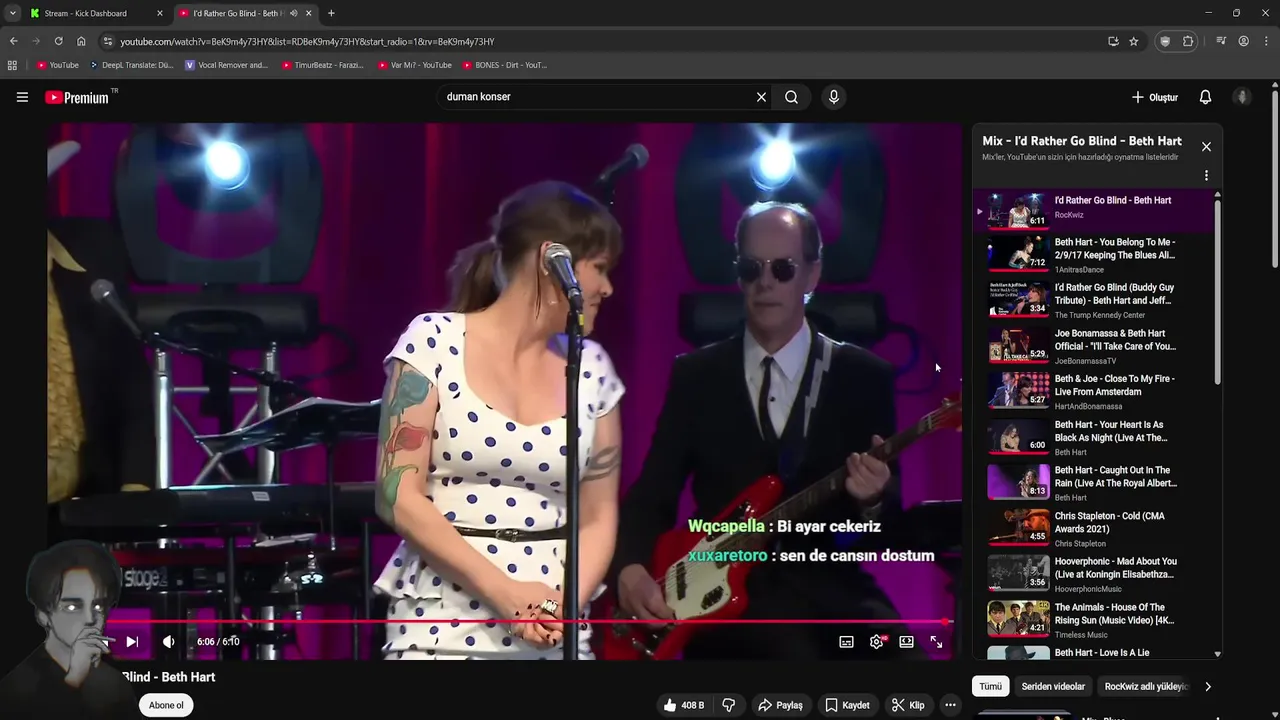
Task: Open the tab search dropdown
Action: [x=12, y=13]
